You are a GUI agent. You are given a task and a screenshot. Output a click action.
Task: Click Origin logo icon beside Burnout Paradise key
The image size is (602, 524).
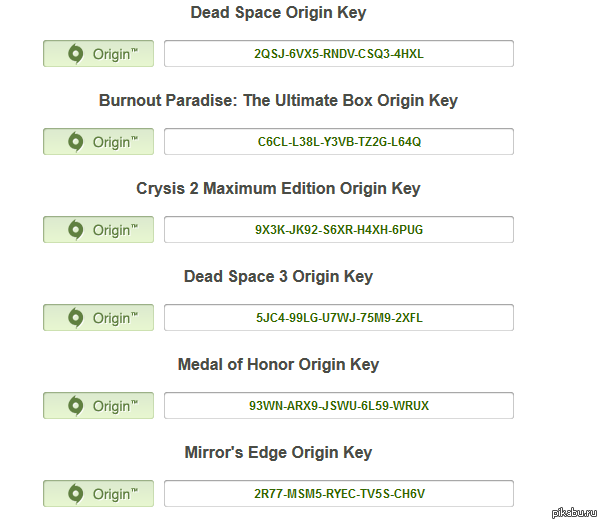74,142
